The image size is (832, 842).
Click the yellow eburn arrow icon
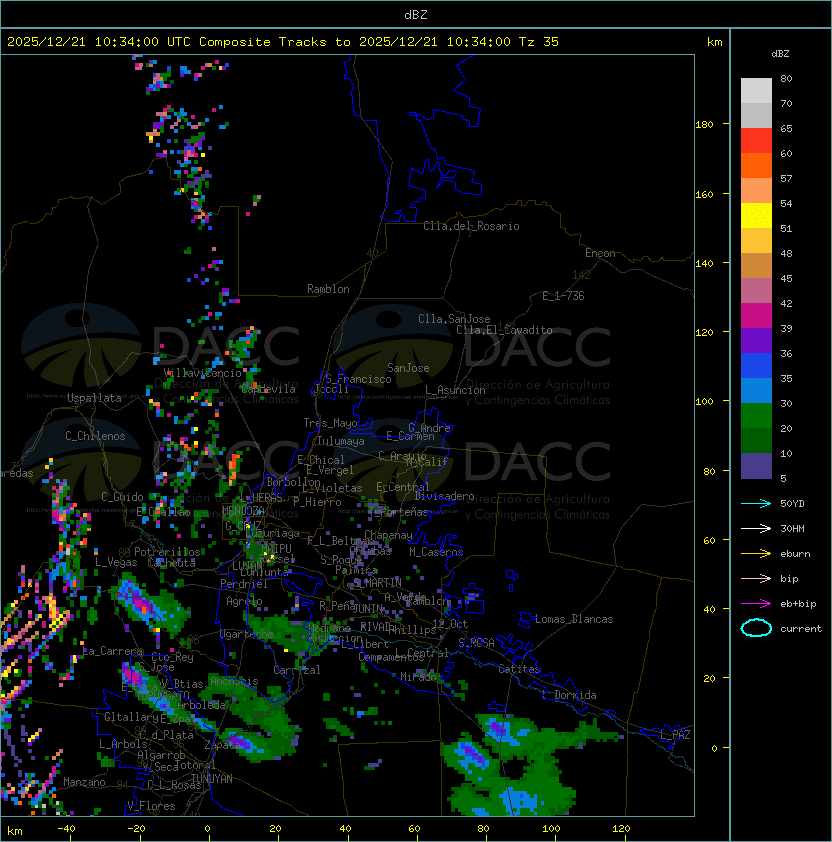click(756, 554)
